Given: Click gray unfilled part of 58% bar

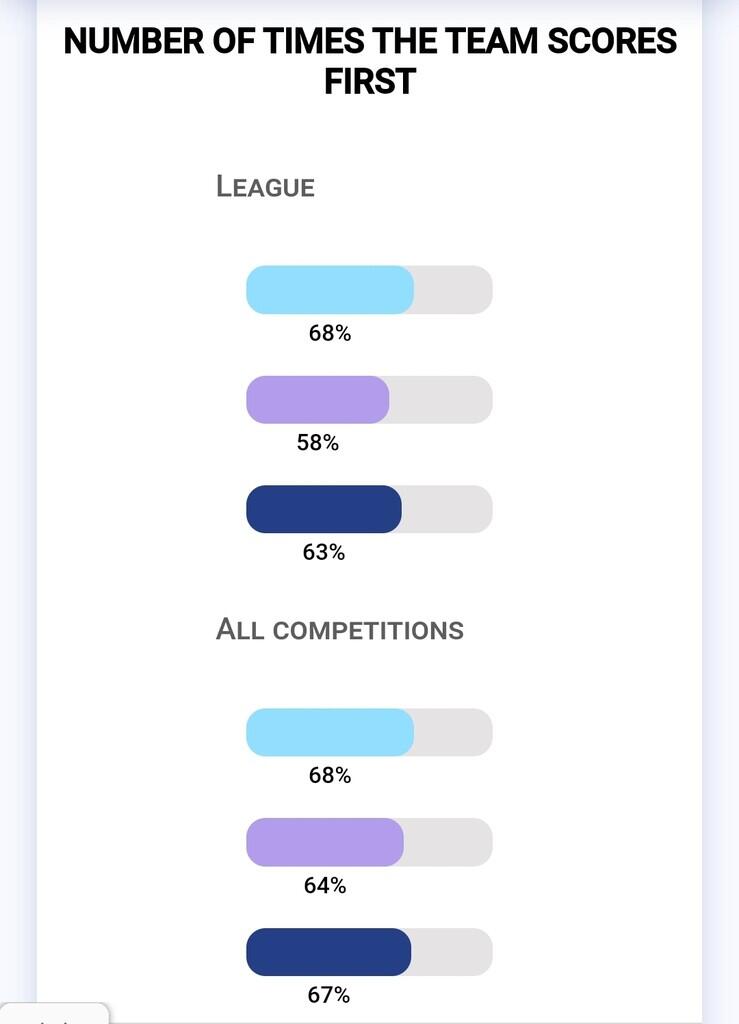Looking at the screenshot, I should [x=440, y=400].
